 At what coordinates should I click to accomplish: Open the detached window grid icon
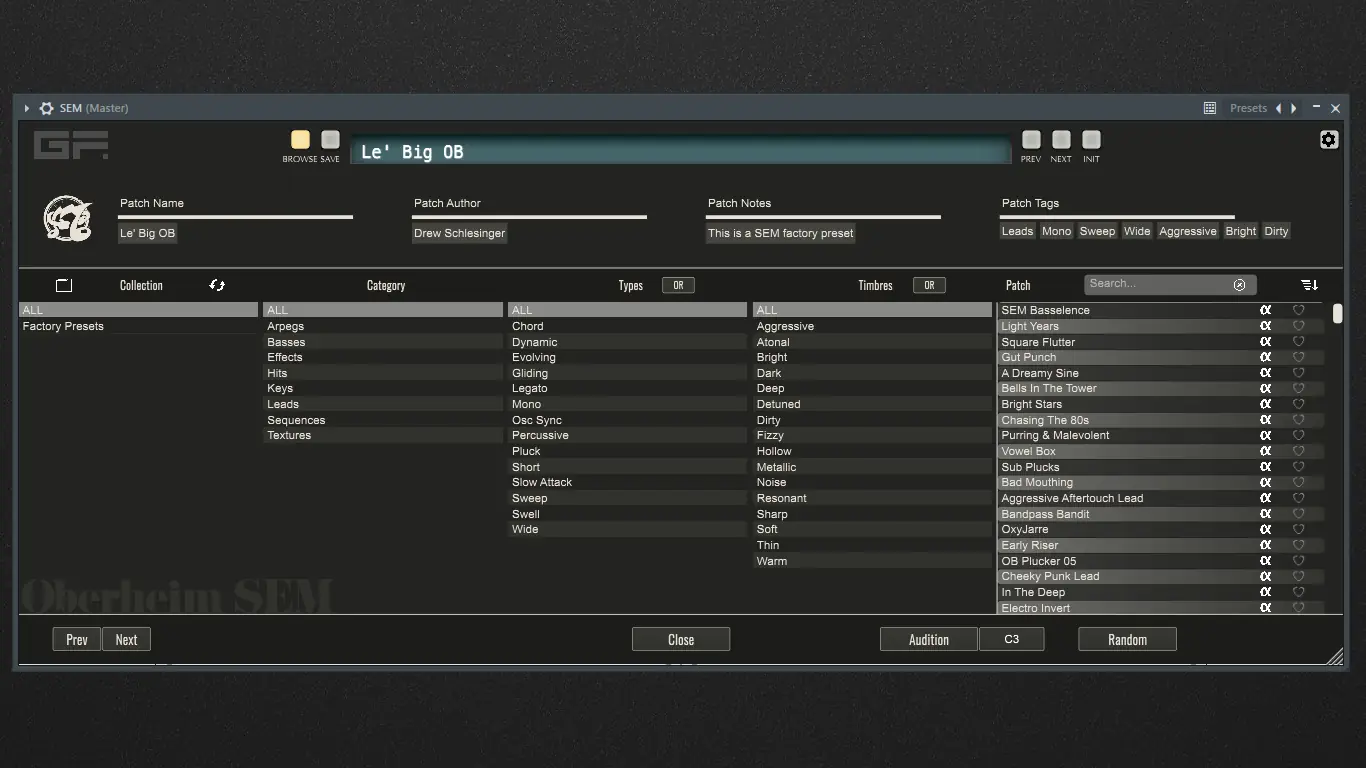pyautogui.click(x=1210, y=108)
